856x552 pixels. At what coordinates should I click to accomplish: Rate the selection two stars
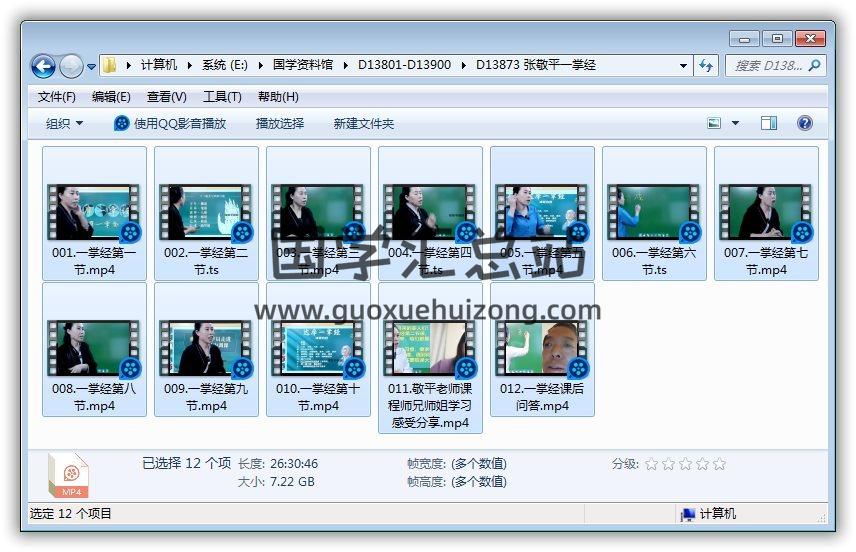[668, 464]
